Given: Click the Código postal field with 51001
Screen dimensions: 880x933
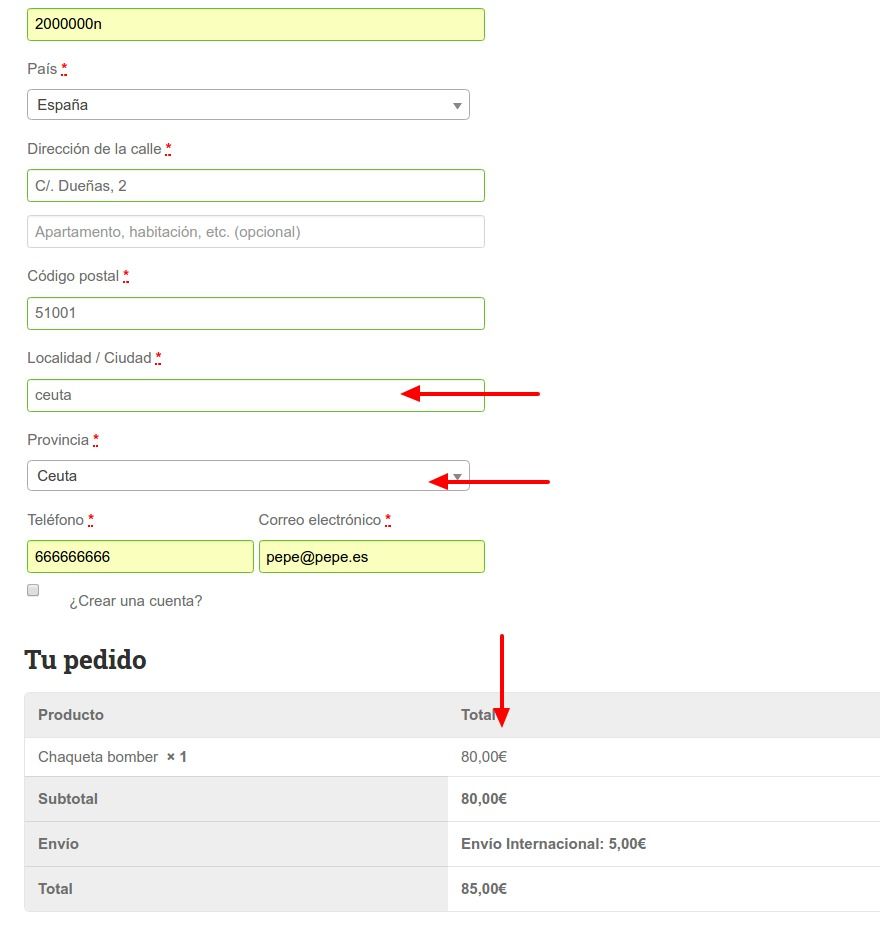Looking at the screenshot, I should 256,313.
